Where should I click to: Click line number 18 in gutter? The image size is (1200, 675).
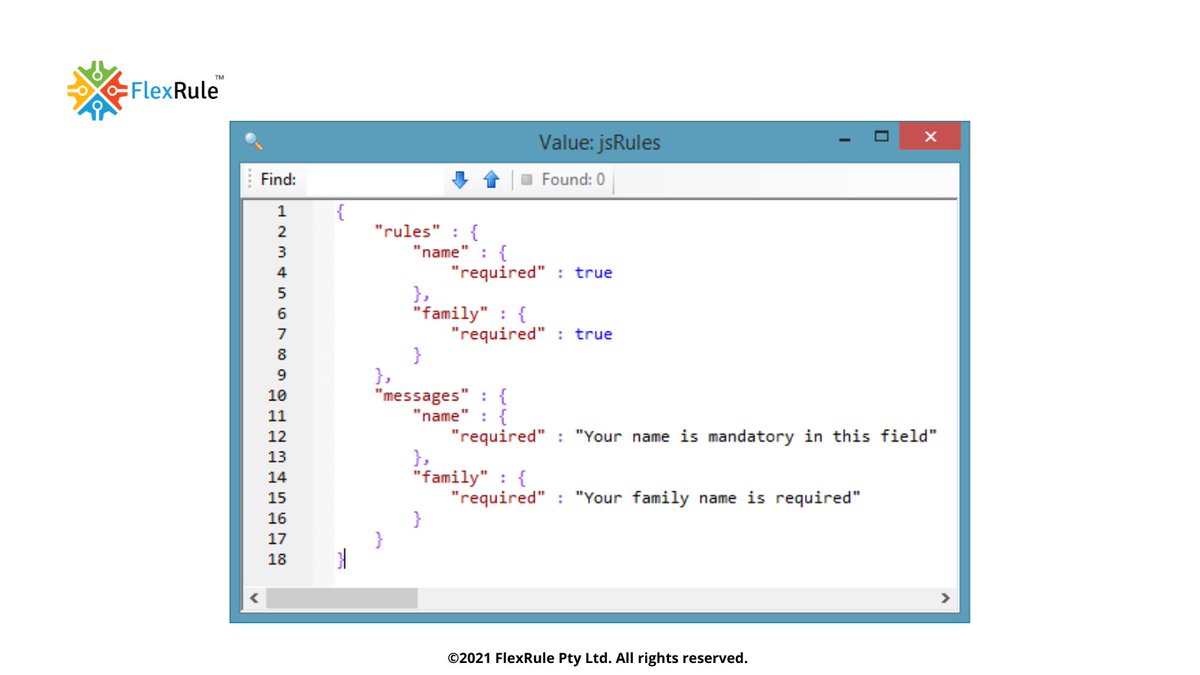[277, 559]
